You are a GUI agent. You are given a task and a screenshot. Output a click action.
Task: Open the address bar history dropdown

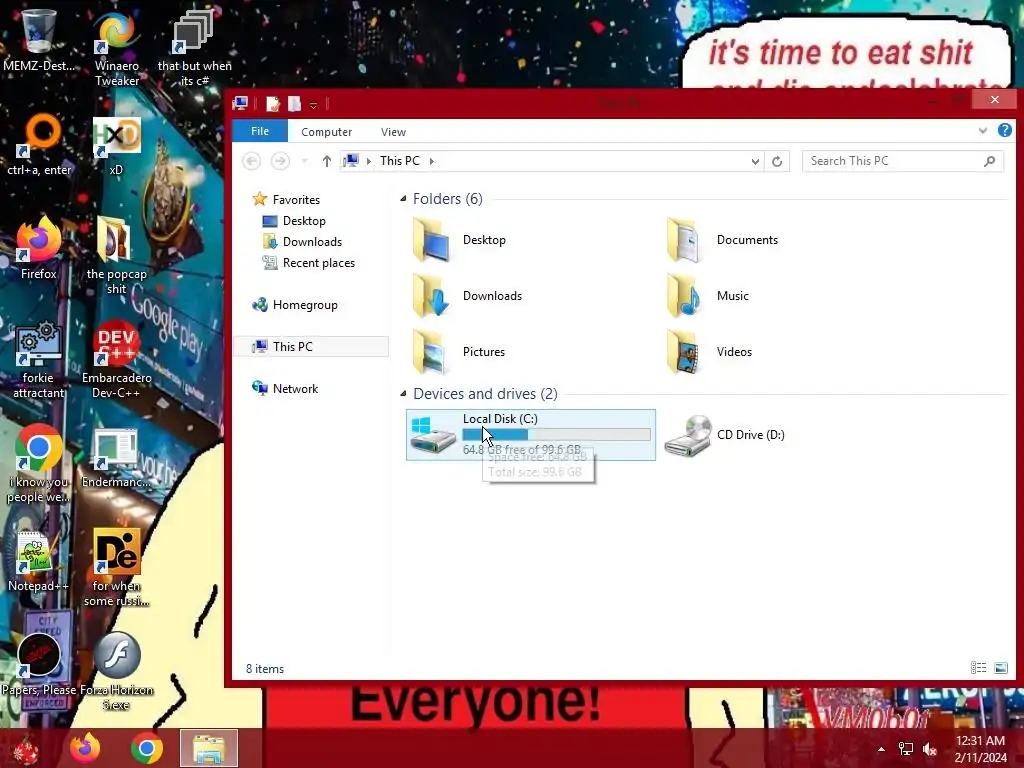[x=755, y=161]
